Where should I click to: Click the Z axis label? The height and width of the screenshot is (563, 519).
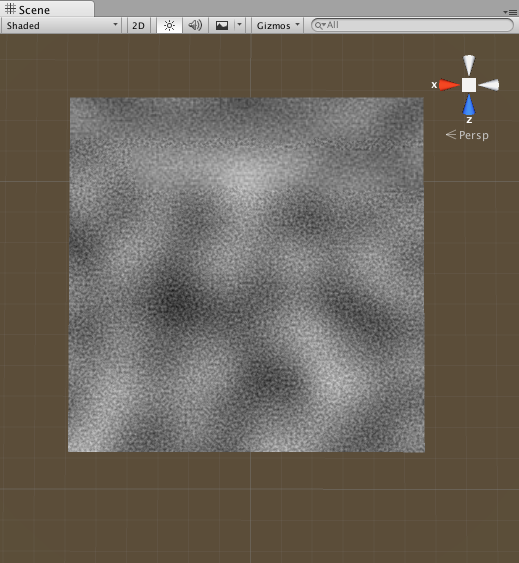[x=469, y=120]
